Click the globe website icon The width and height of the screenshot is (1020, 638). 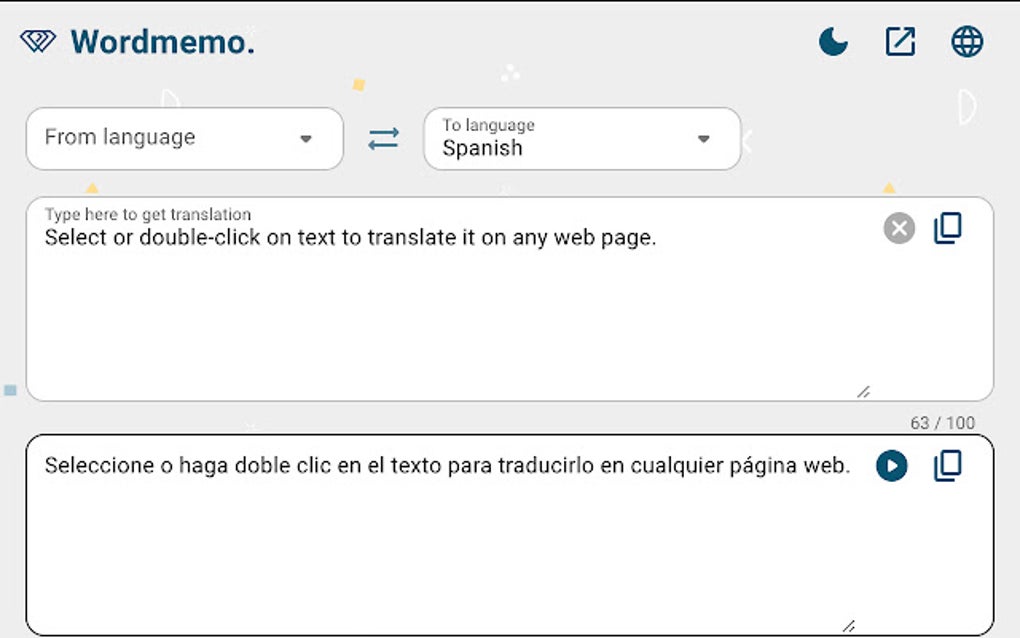pyautogui.click(x=966, y=41)
